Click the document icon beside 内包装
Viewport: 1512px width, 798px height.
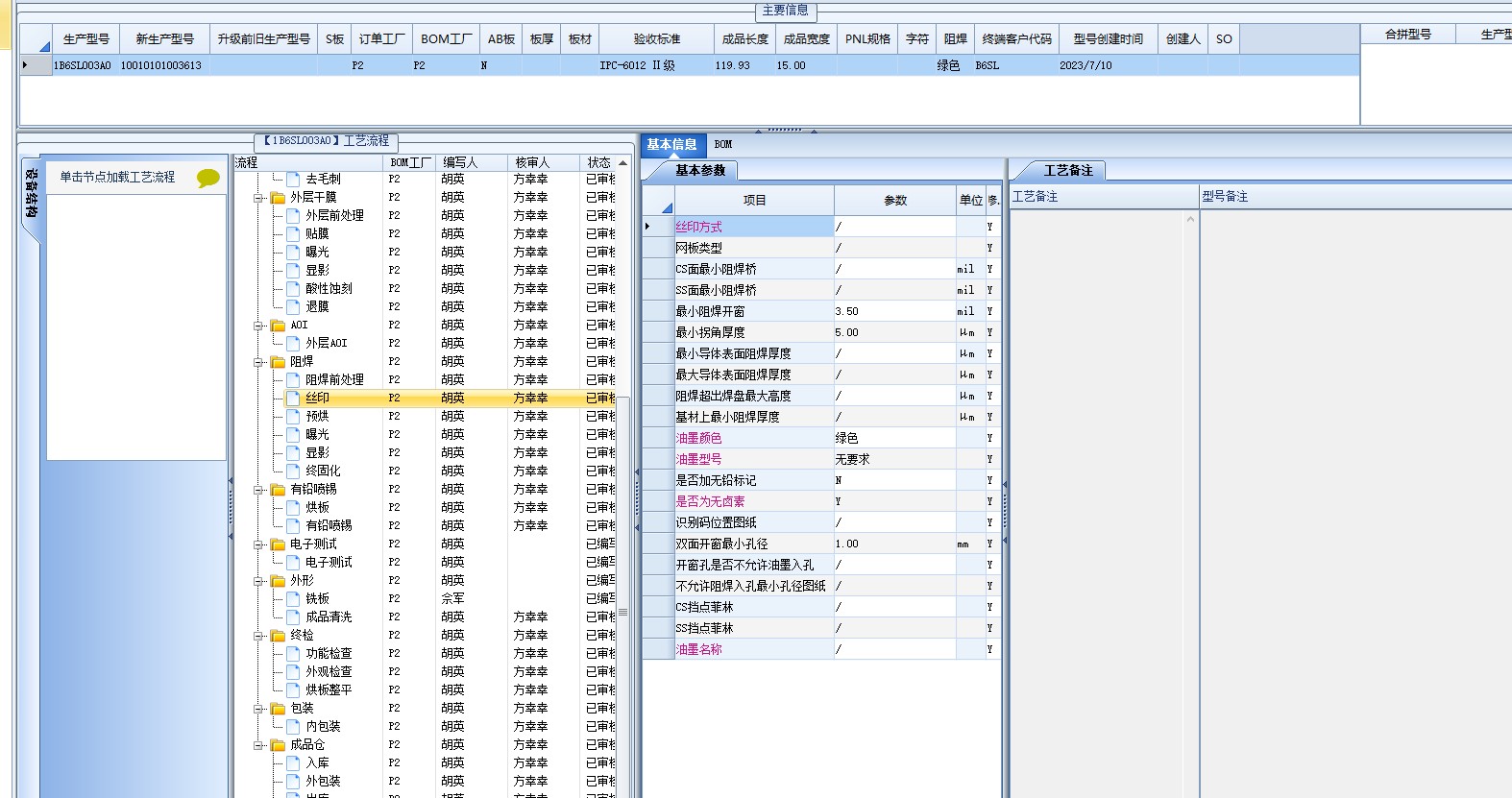point(293,726)
